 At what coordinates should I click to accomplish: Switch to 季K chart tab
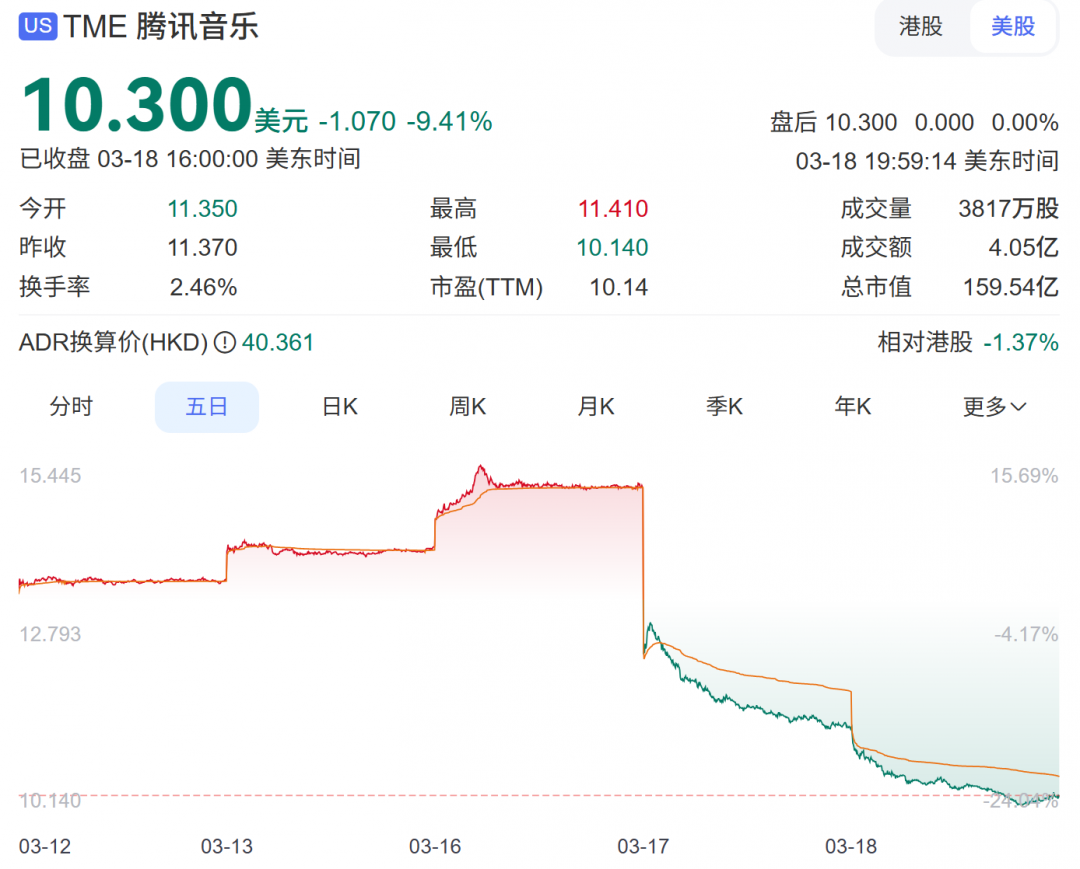coord(724,407)
